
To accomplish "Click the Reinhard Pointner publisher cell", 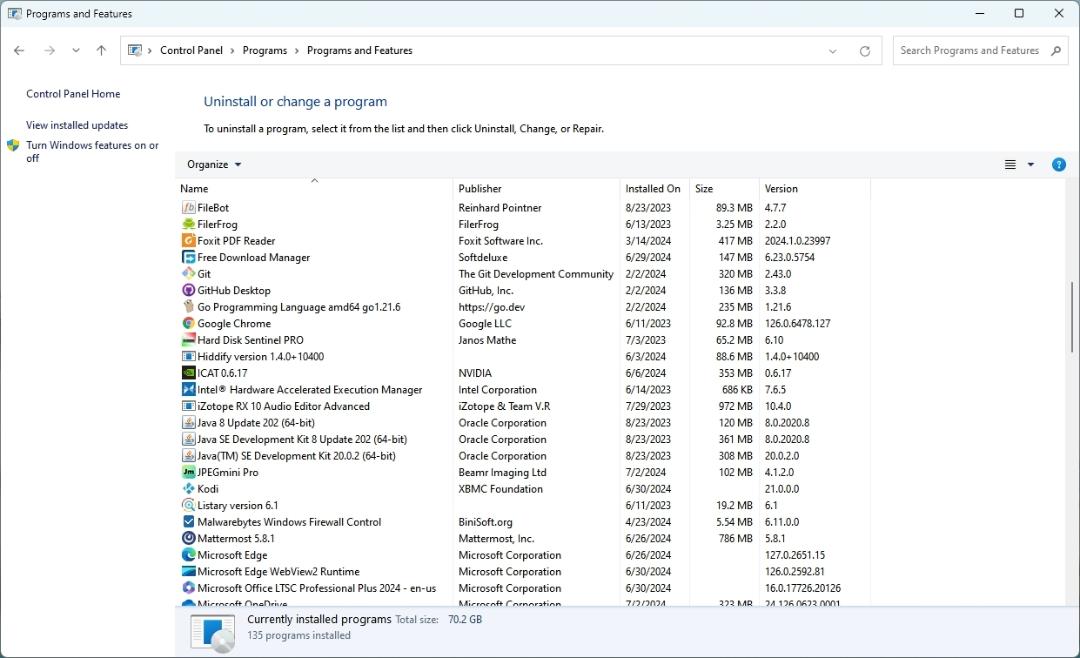I will coord(500,207).
